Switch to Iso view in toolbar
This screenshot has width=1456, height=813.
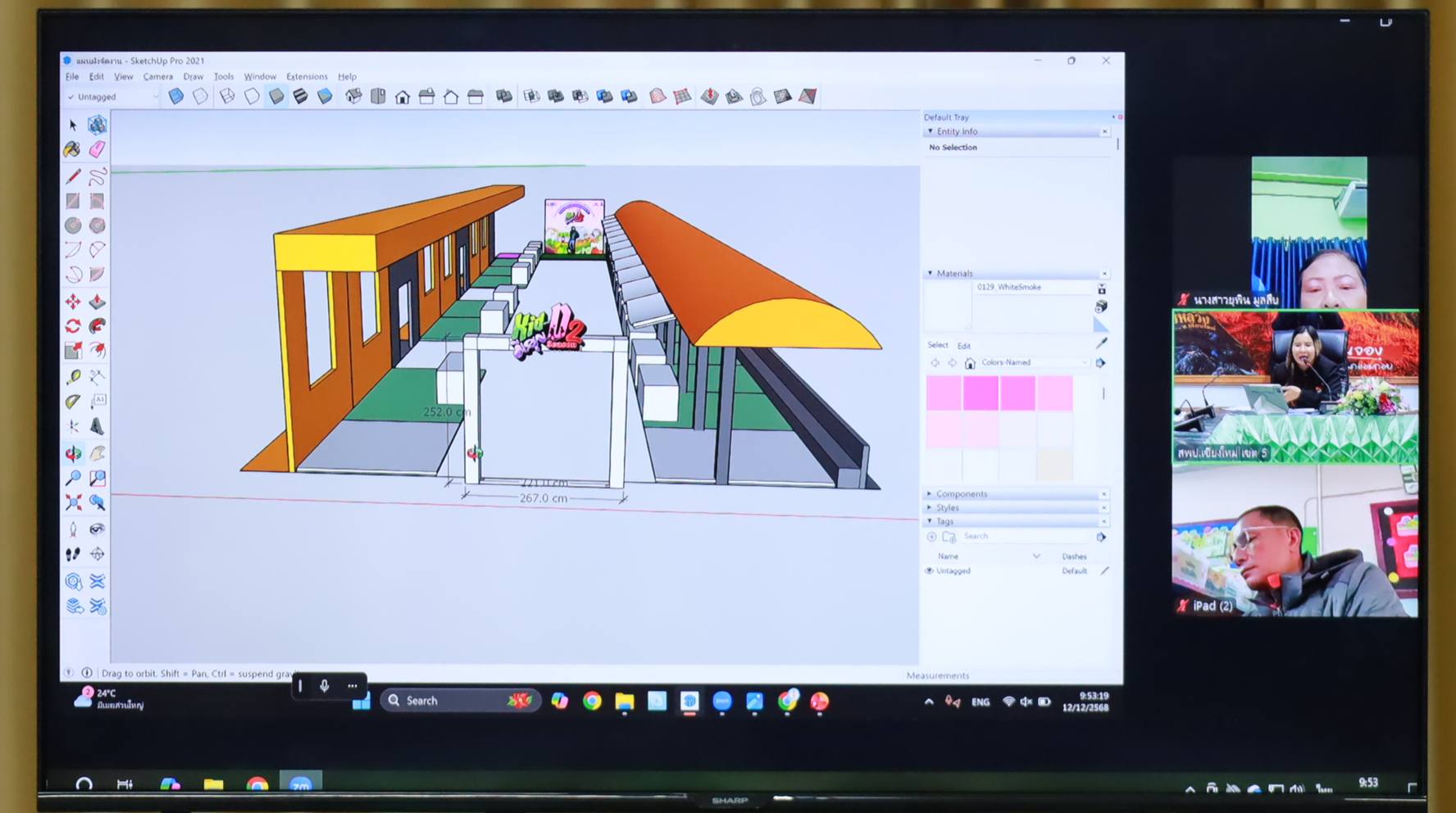point(353,97)
